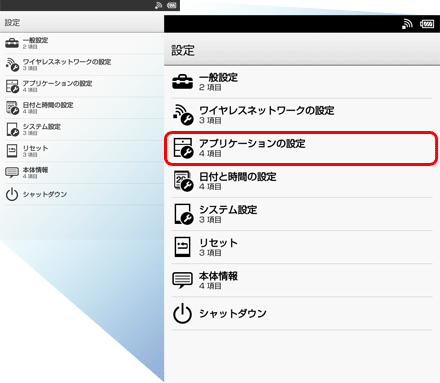
Task: Click the power icon in the enlarged list
Action: click(x=182, y=313)
